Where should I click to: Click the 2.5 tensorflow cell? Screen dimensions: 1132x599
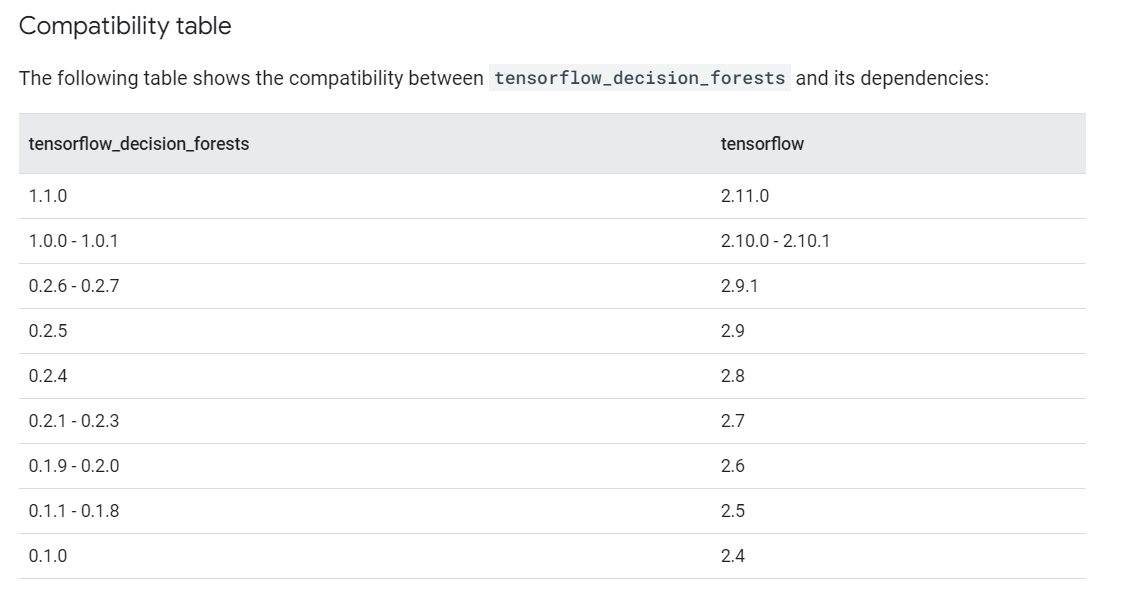[732, 511]
